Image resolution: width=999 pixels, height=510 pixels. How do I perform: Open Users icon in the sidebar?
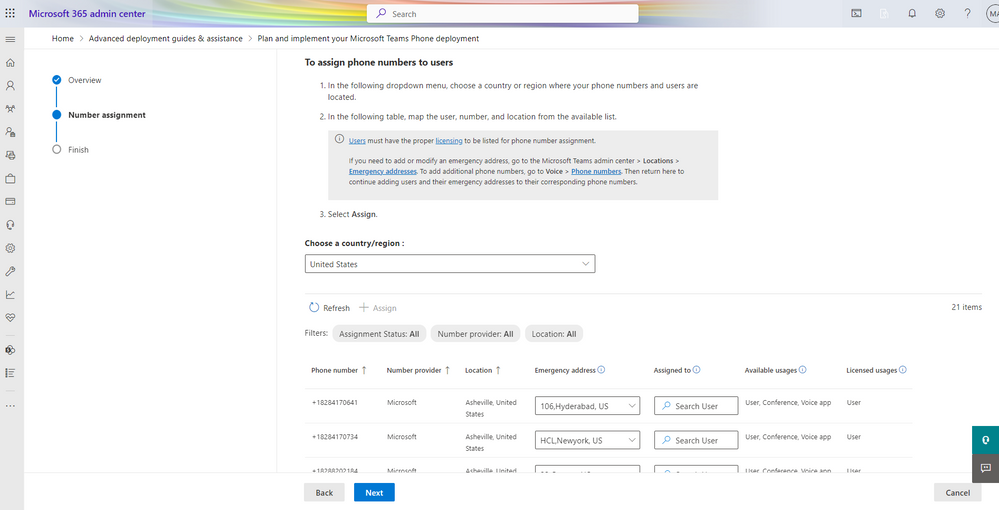pyautogui.click(x=10, y=85)
